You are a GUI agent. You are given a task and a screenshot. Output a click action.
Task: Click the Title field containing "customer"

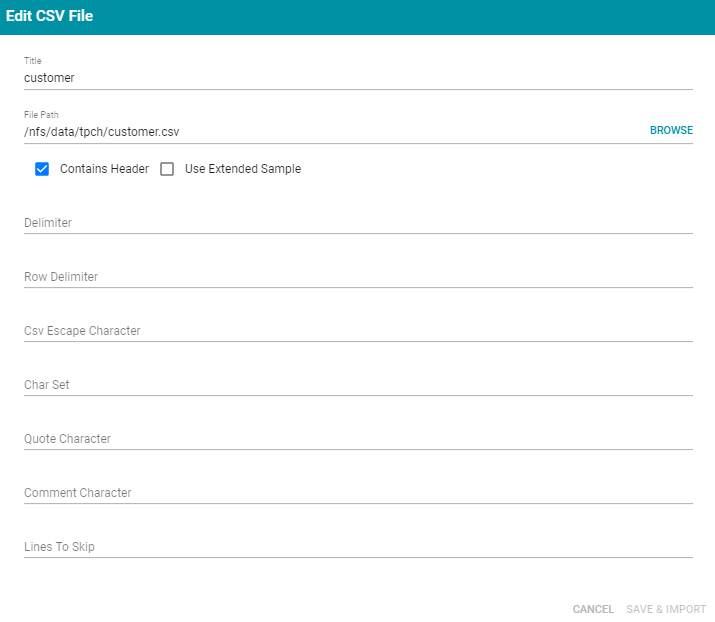pos(357,77)
